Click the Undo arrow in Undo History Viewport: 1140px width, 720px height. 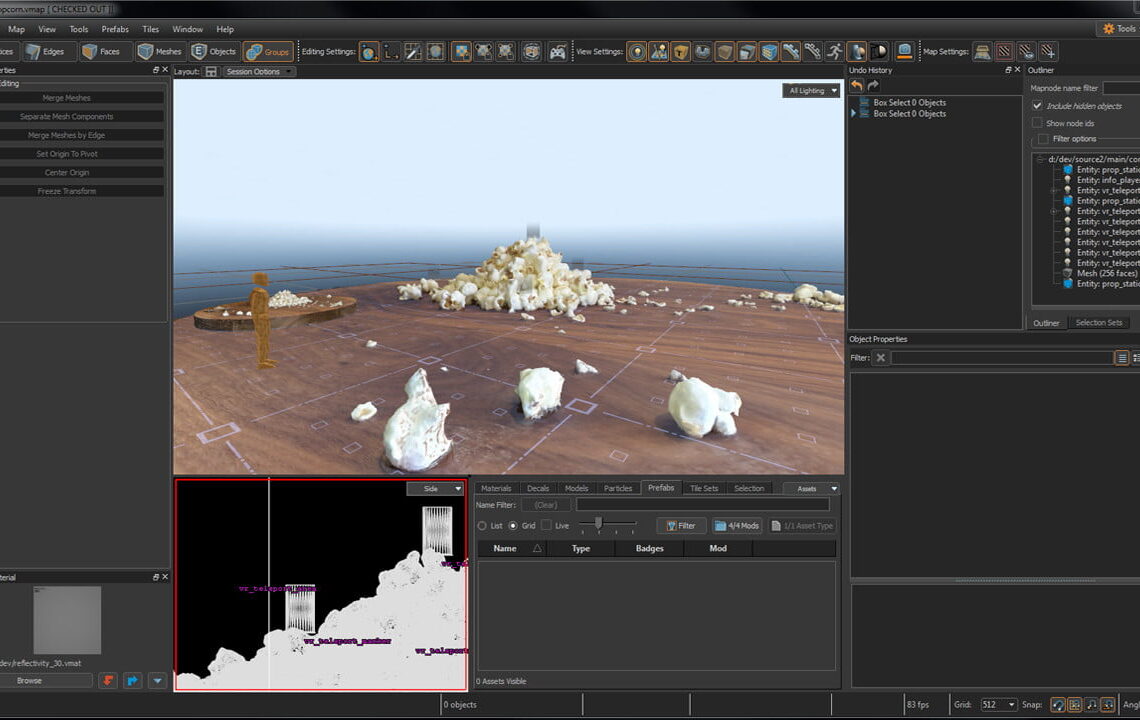pyautogui.click(x=857, y=86)
